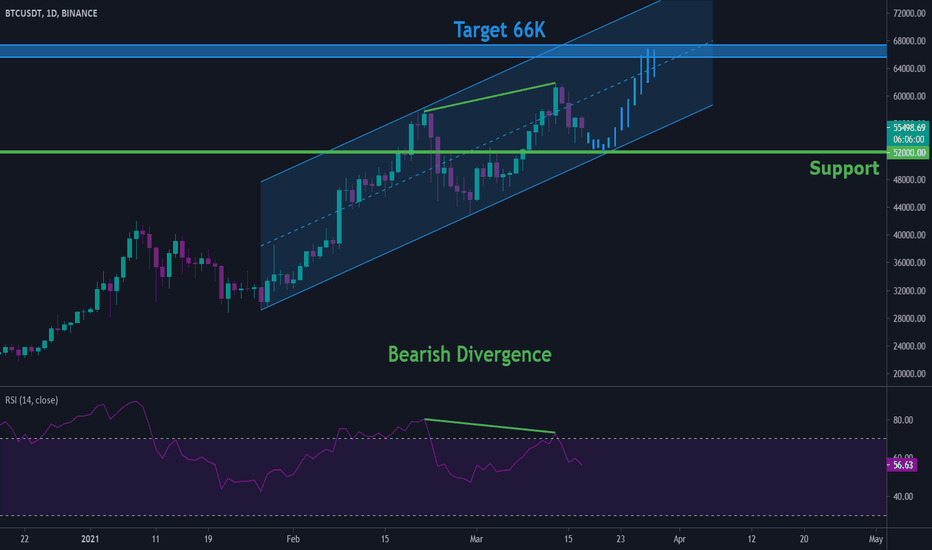Click the BTCUSDT, 1D, BINANCE symbol label
This screenshot has height=550, width=932.
pyautogui.click(x=51, y=13)
